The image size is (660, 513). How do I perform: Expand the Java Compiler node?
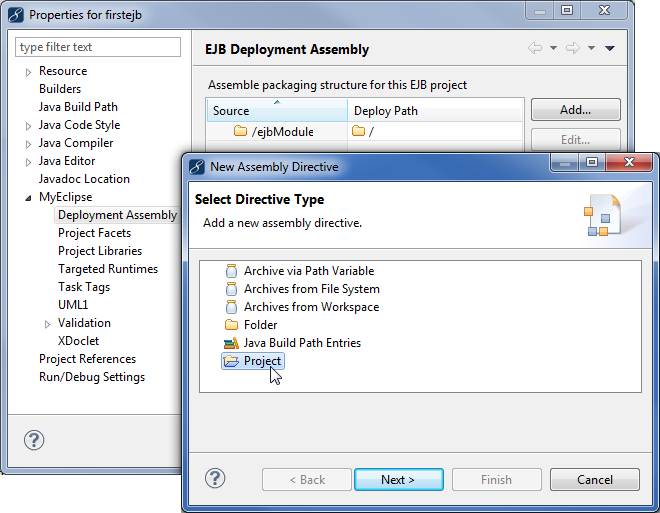click(x=28, y=144)
